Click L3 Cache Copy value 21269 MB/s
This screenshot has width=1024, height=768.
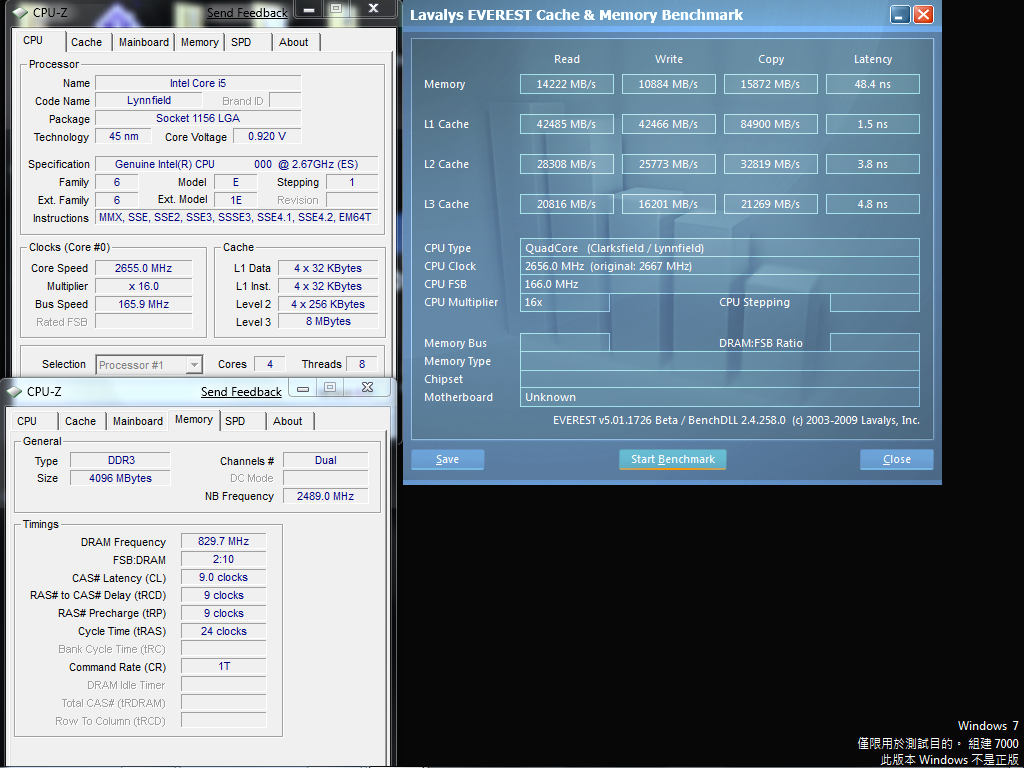pyautogui.click(x=771, y=204)
